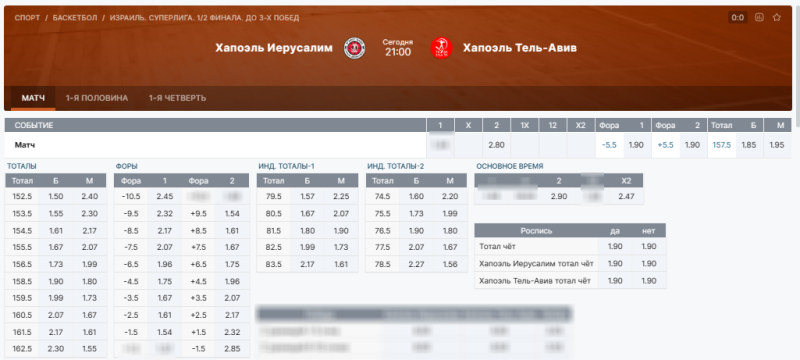Pick odds 2.32 for handicap -9.5
The height and width of the screenshot is (360, 800).
(x=164, y=214)
